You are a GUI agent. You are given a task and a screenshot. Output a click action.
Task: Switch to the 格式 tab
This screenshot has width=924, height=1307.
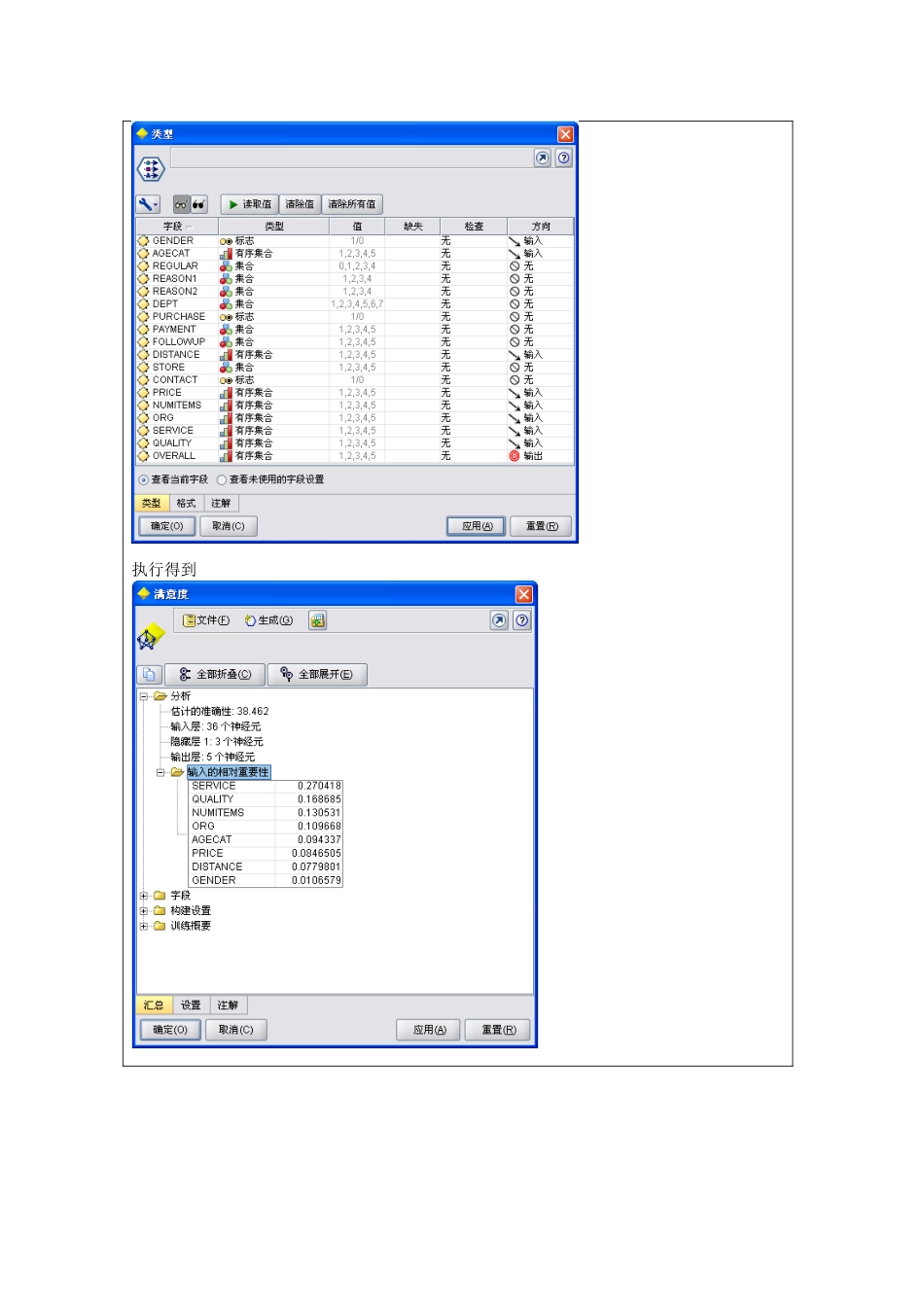click(x=186, y=503)
